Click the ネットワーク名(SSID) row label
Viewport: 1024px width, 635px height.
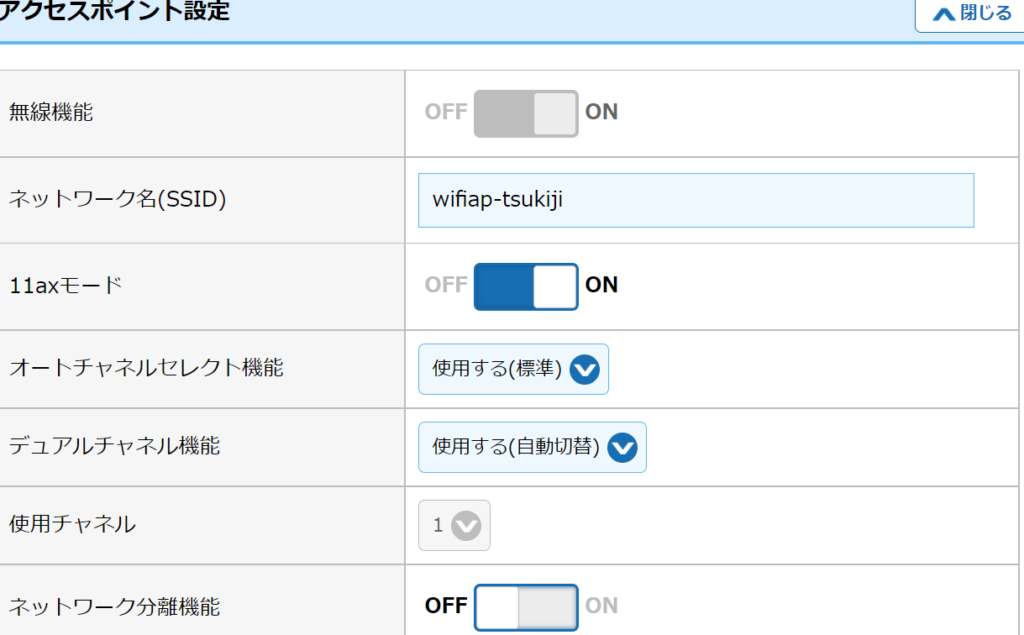click(118, 199)
